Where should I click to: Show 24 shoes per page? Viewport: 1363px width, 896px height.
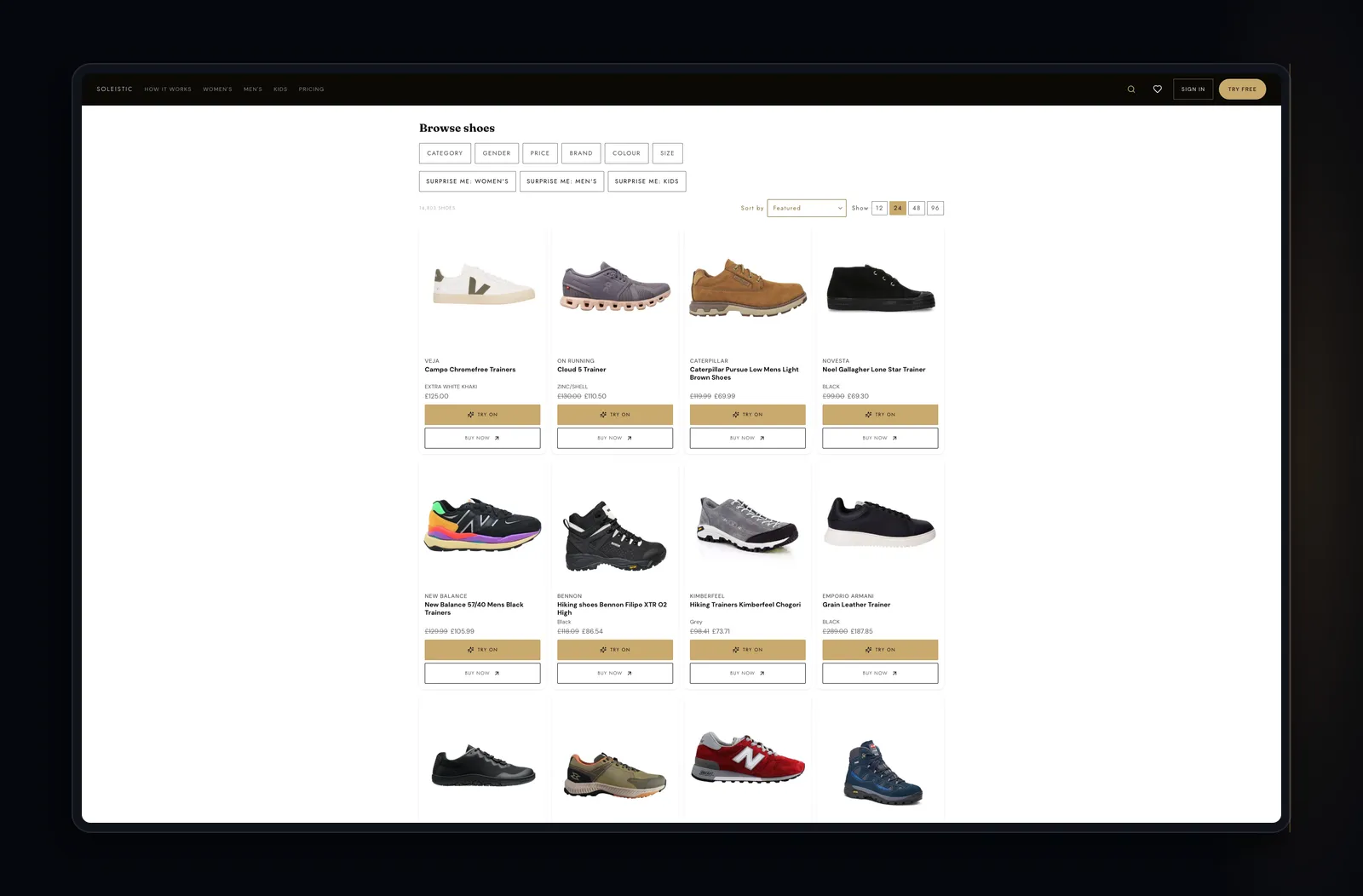point(898,208)
